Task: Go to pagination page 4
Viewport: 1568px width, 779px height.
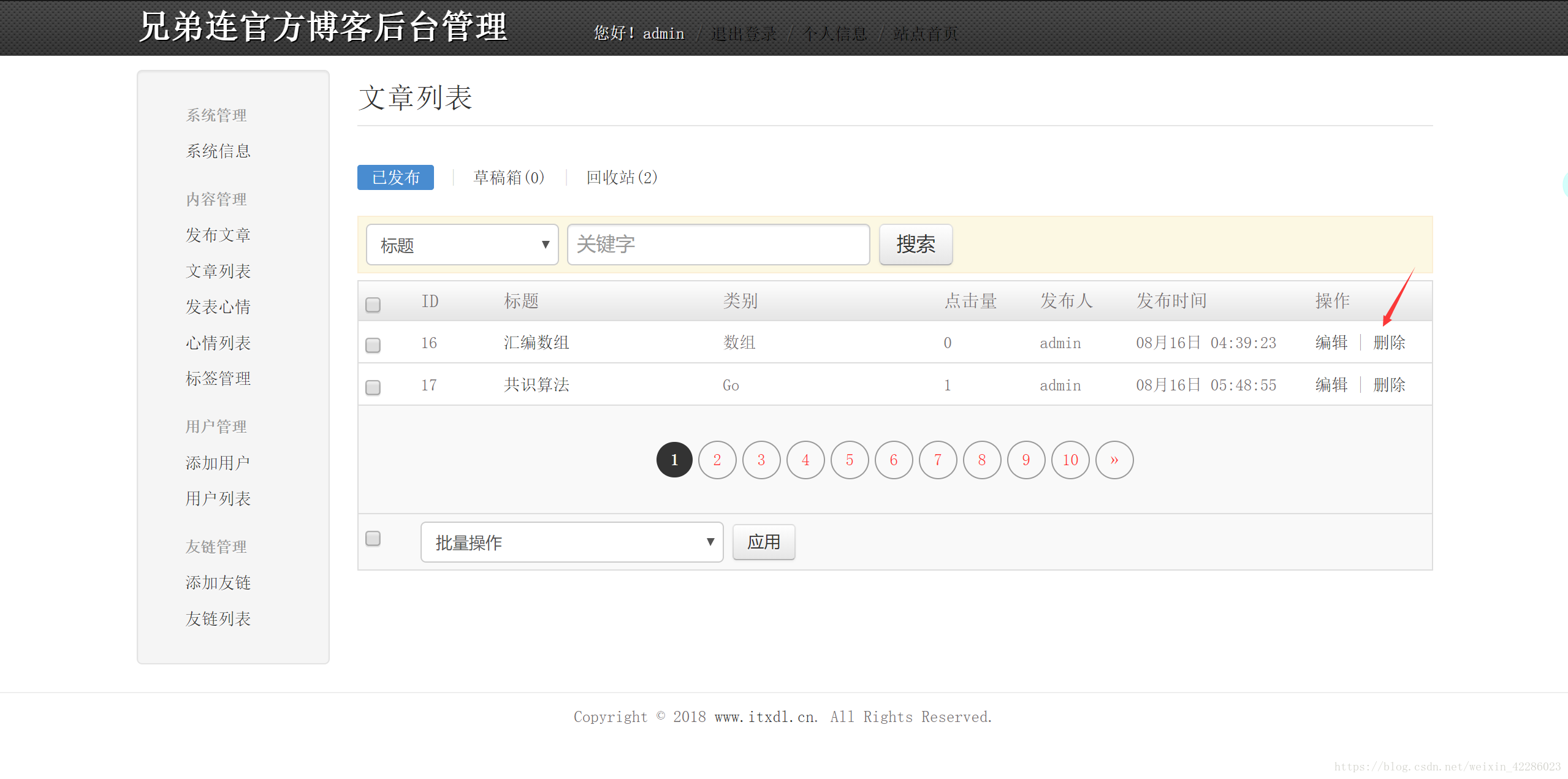Action: (x=805, y=460)
